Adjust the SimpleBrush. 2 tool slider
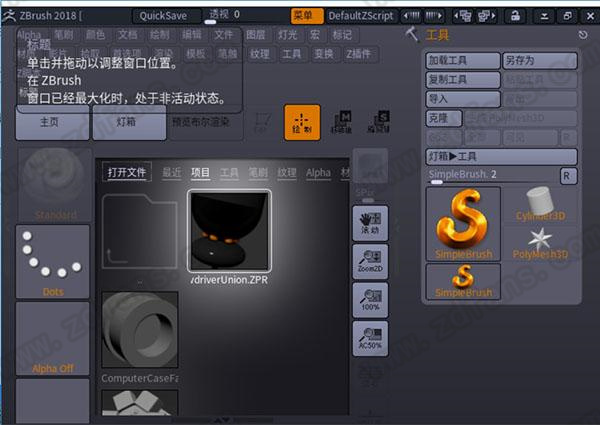 coord(492,176)
